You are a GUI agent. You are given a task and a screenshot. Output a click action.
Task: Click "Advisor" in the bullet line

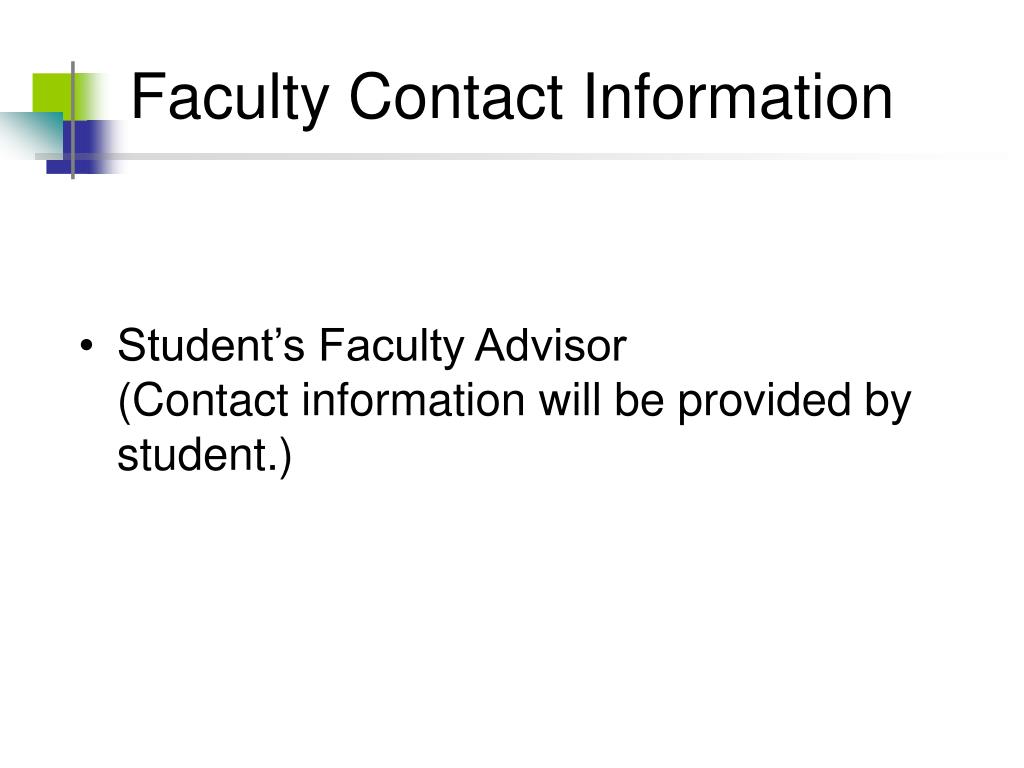(x=551, y=345)
